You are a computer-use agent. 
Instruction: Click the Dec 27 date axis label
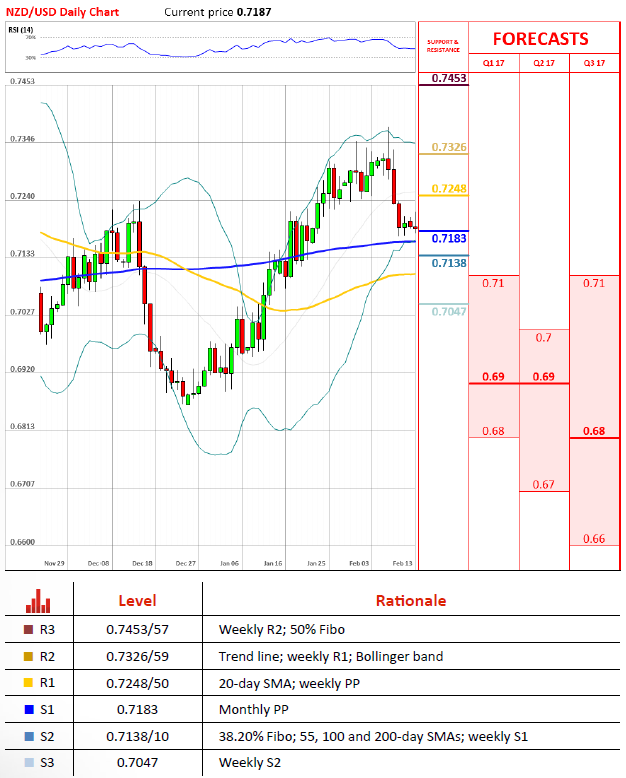186,563
